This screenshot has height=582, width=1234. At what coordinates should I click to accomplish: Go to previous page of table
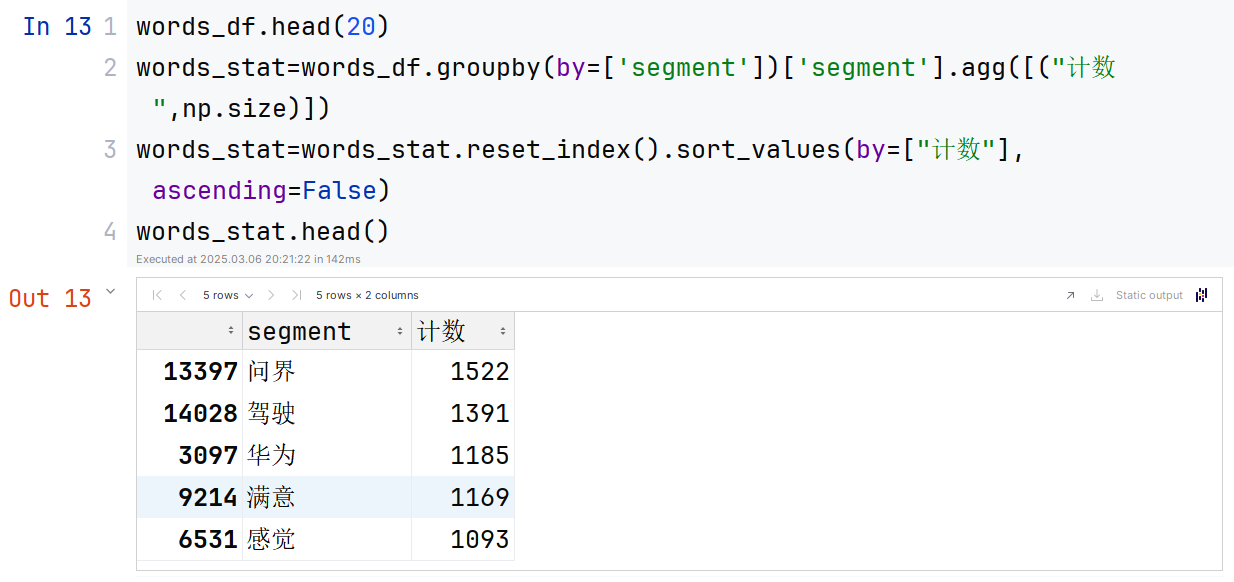pos(183,295)
